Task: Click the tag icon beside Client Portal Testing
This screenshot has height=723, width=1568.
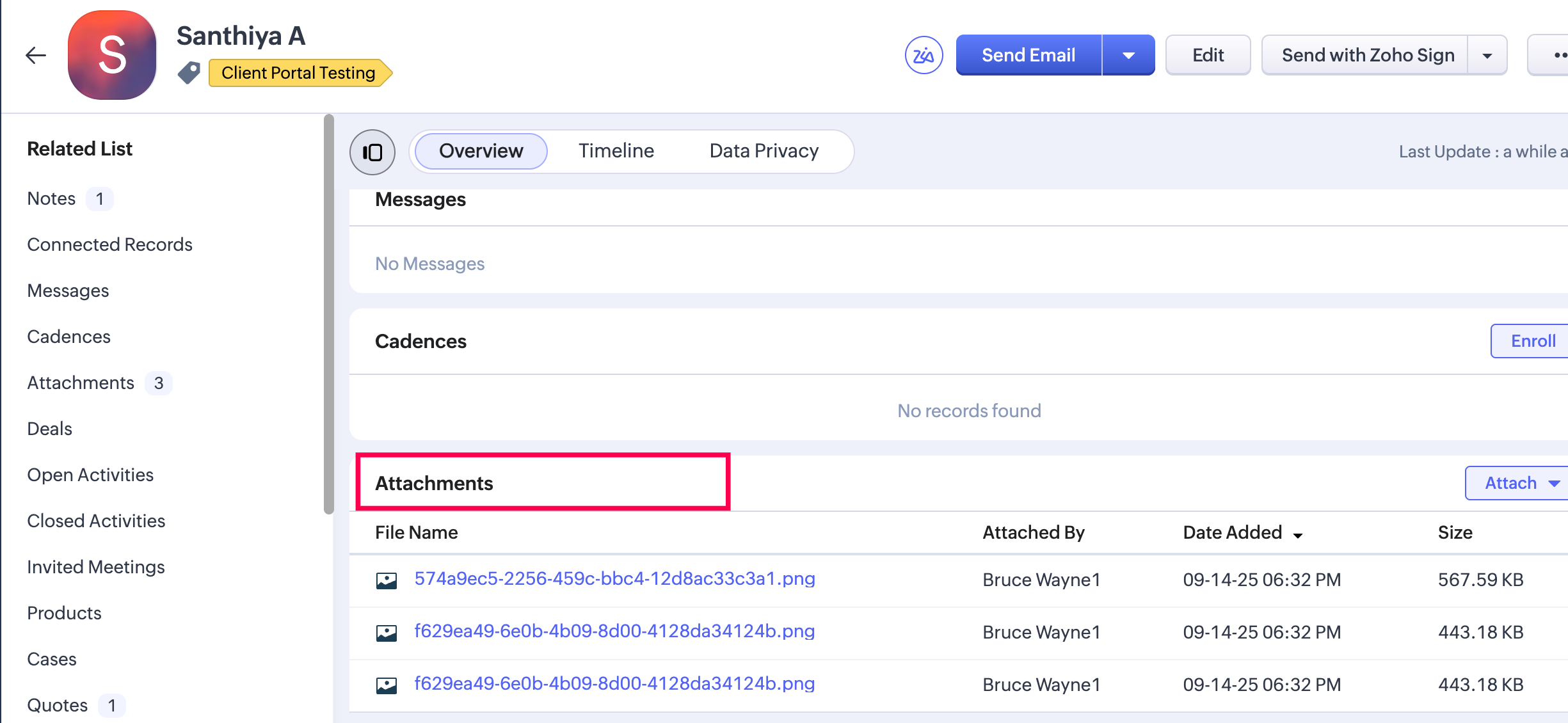Action: 189,73
